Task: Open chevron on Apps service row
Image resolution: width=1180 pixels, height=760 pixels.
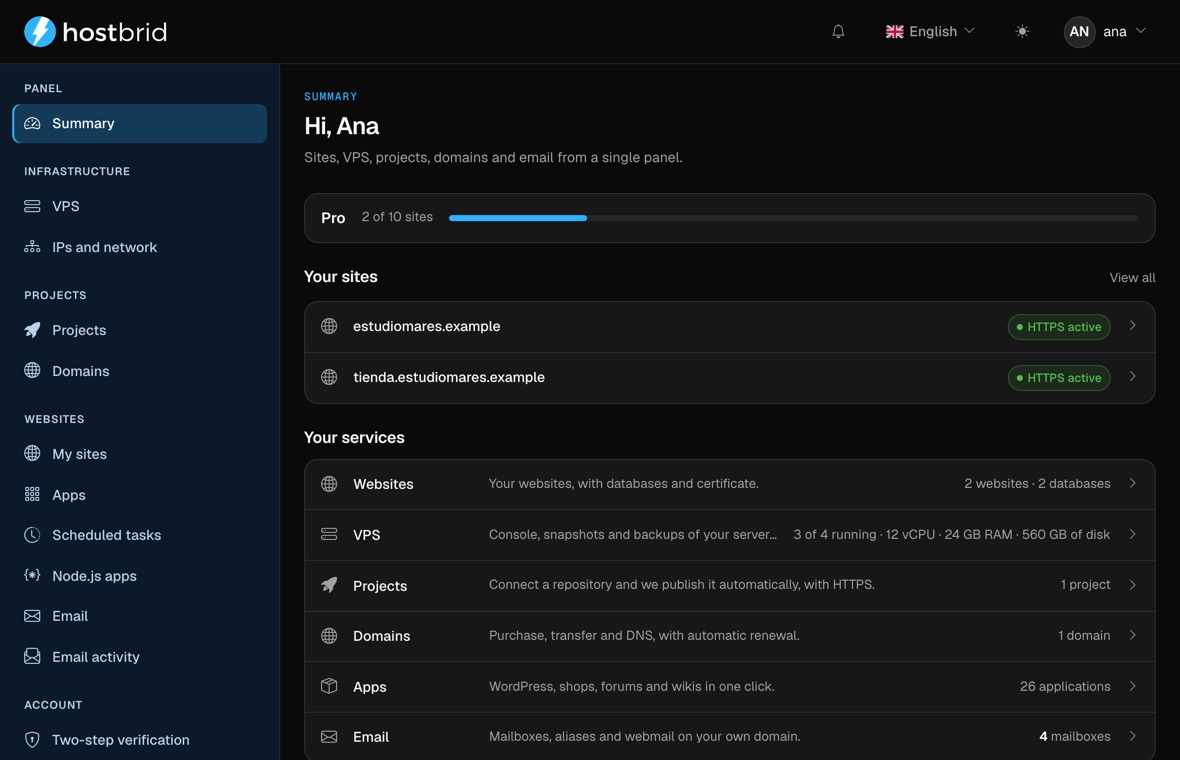Action: [x=1133, y=686]
